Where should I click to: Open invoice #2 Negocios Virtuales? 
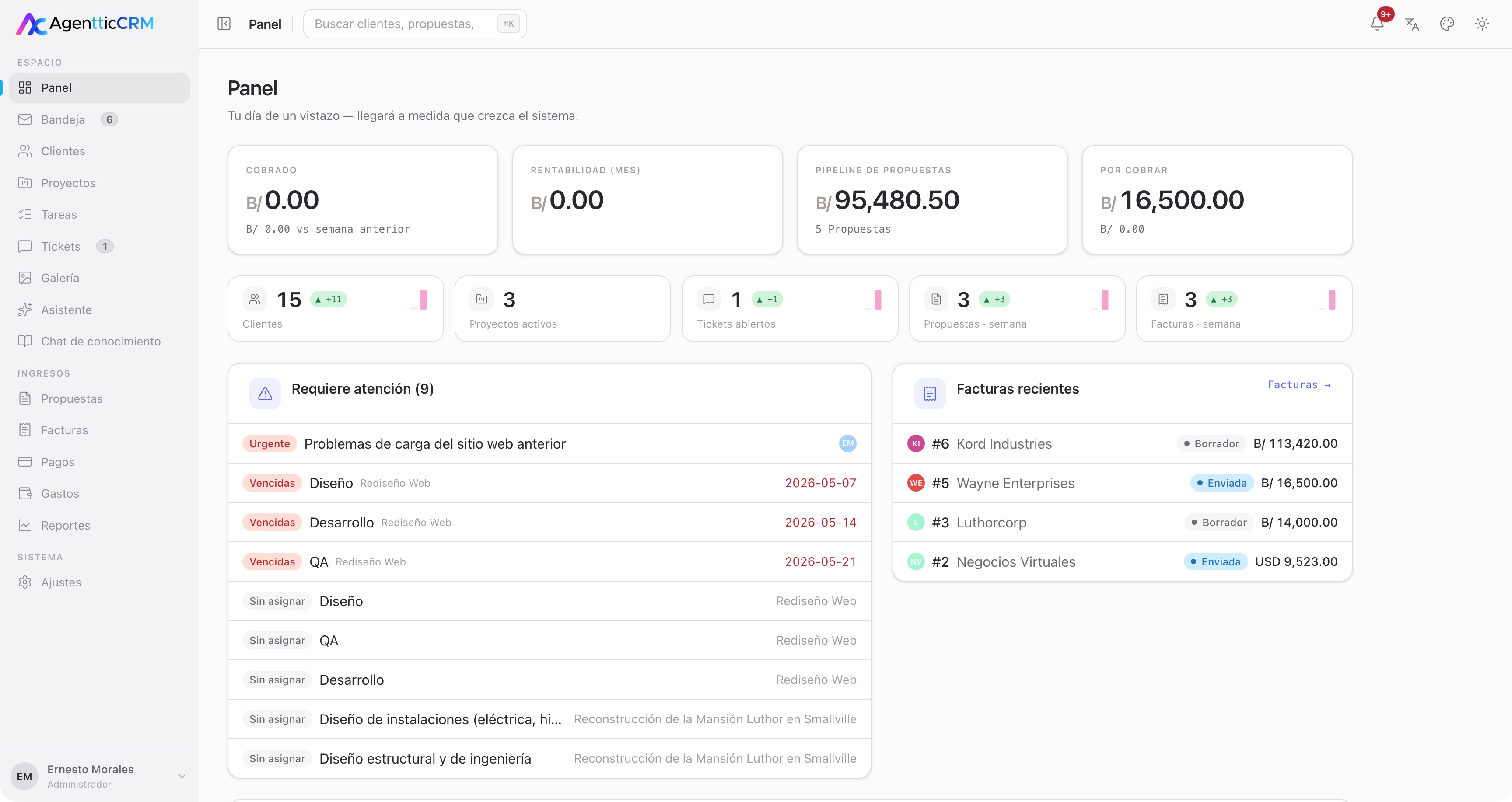click(1122, 561)
